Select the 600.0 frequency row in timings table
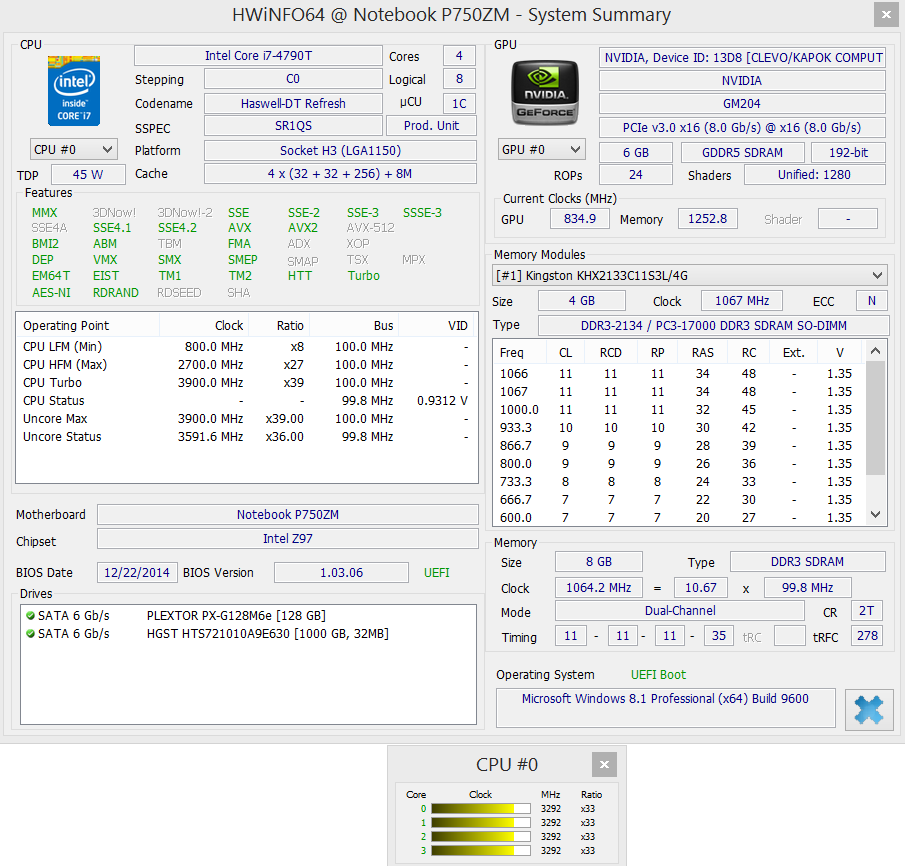The width and height of the screenshot is (905, 866). tap(679, 518)
